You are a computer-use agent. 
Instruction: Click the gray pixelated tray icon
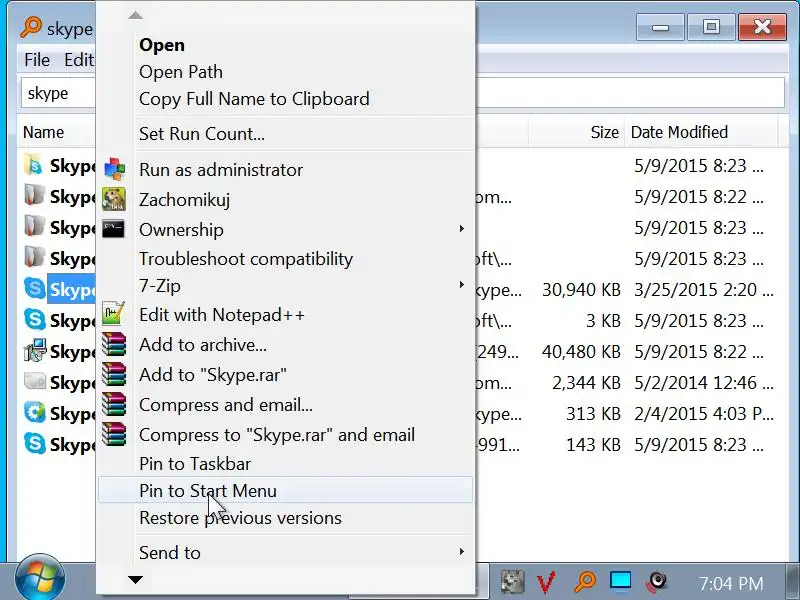pos(512,582)
